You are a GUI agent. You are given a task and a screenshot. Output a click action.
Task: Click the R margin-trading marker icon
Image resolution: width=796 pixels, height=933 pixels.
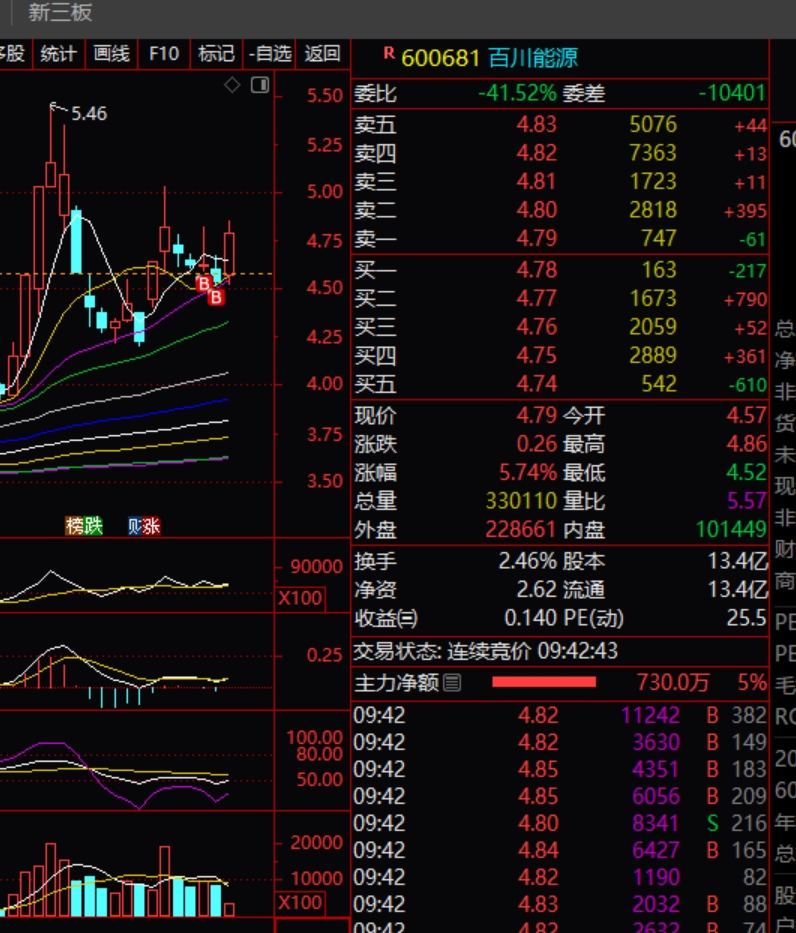tap(389, 53)
